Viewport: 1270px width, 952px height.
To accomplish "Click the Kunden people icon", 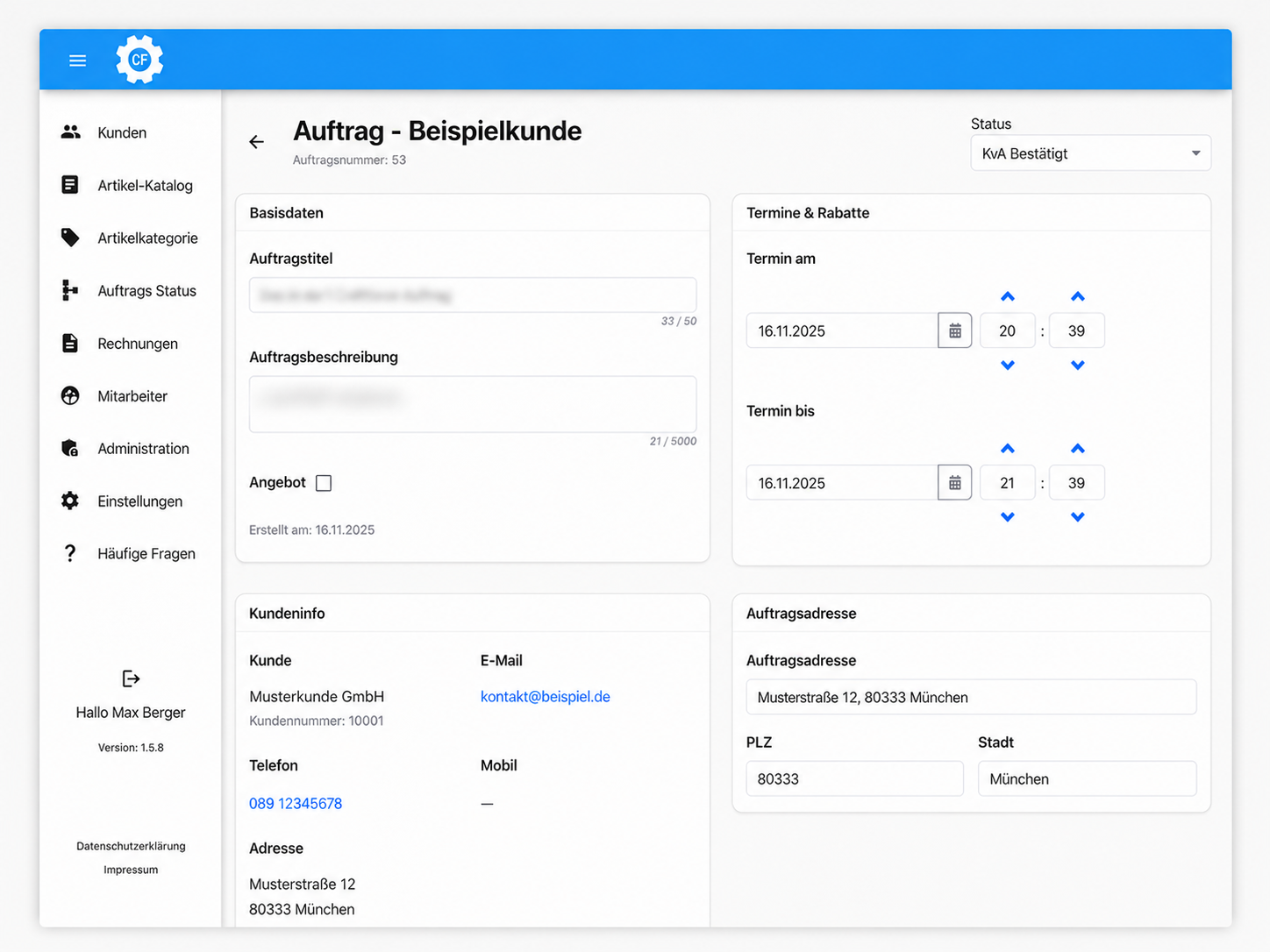I will click(x=70, y=132).
